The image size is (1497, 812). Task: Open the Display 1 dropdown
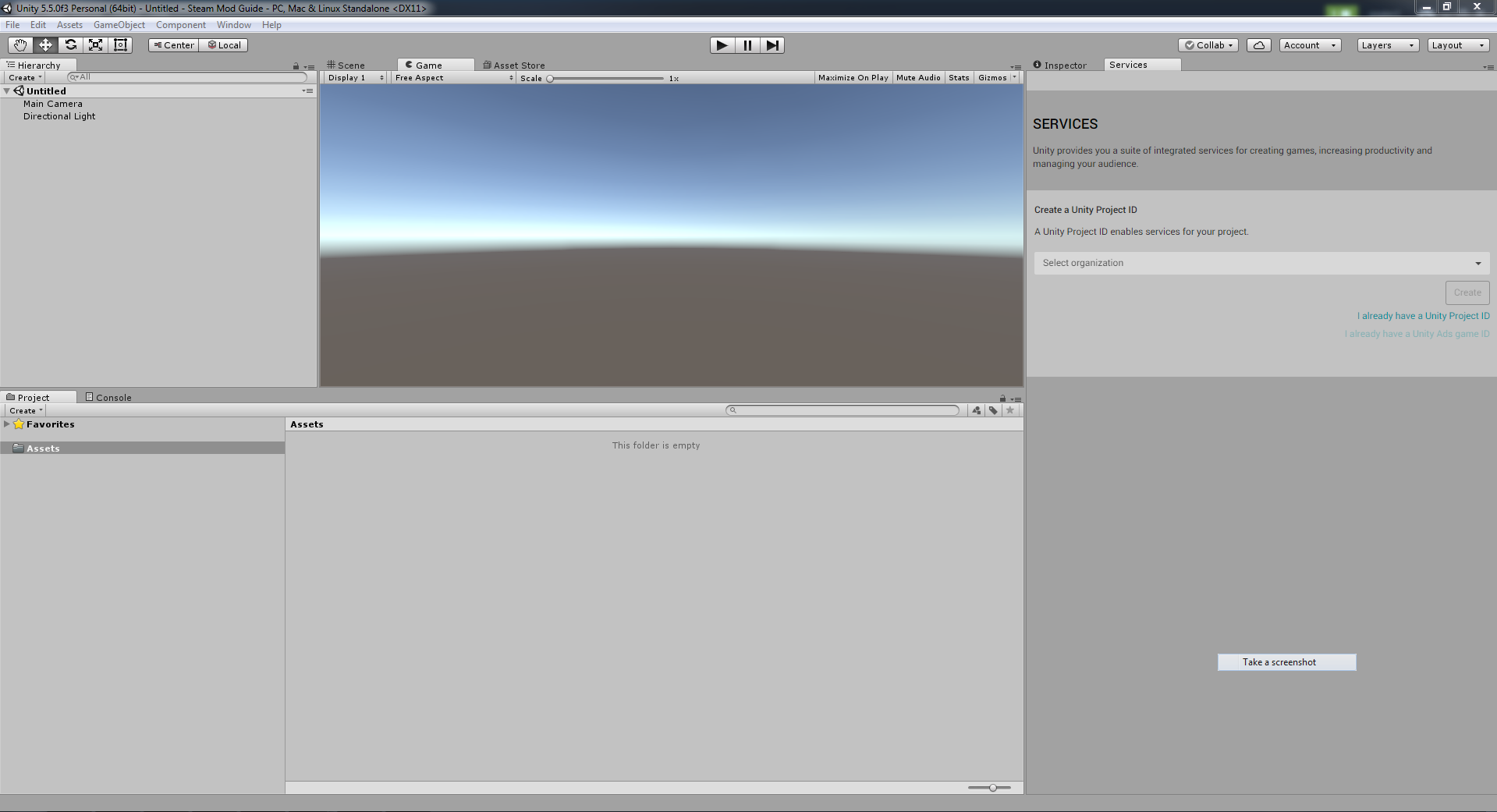(356, 78)
